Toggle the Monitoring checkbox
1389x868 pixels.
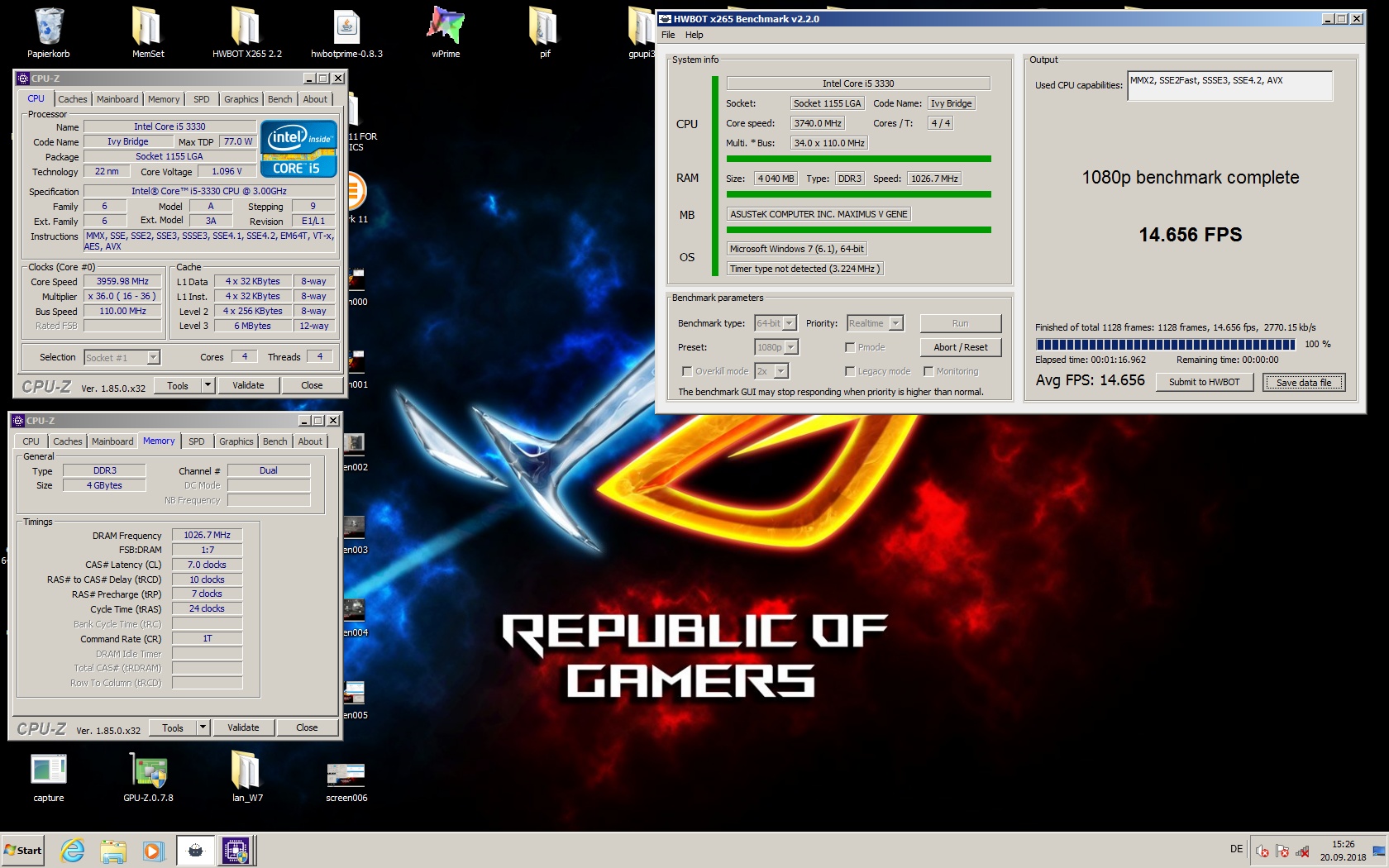click(928, 371)
